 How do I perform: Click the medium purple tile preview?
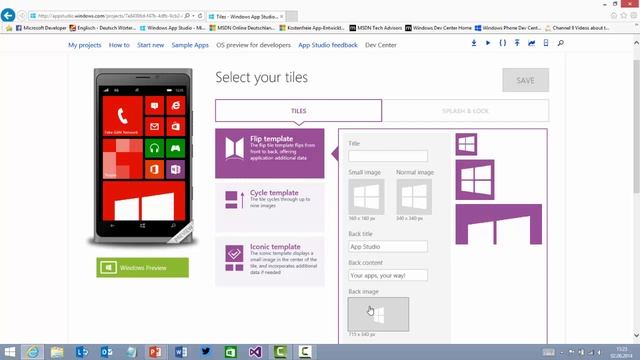pos(475,180)
